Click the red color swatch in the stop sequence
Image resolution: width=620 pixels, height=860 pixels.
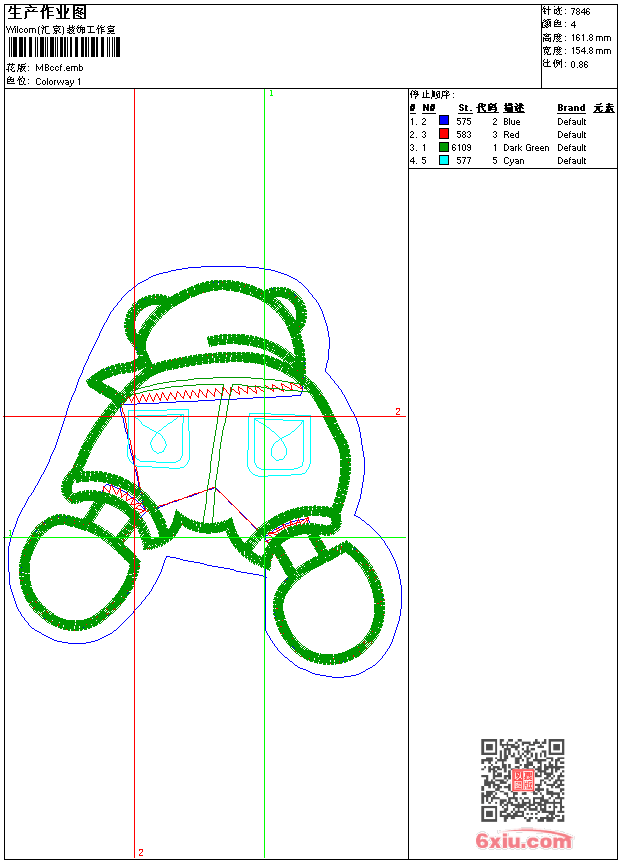click(x=444, y=134)
